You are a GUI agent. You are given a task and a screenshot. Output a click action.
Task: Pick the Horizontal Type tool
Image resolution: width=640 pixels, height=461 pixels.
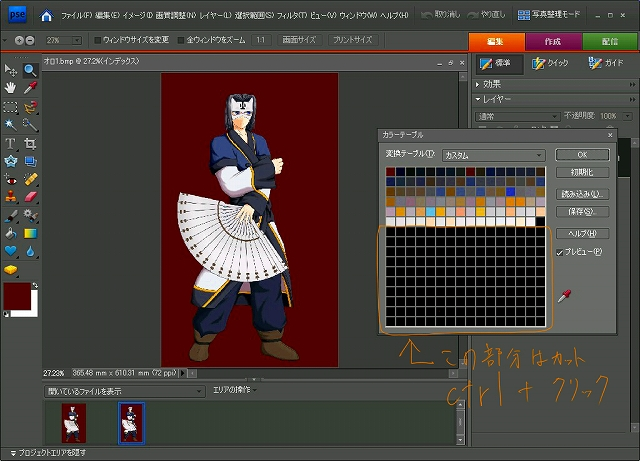click(x=11, y=143)
